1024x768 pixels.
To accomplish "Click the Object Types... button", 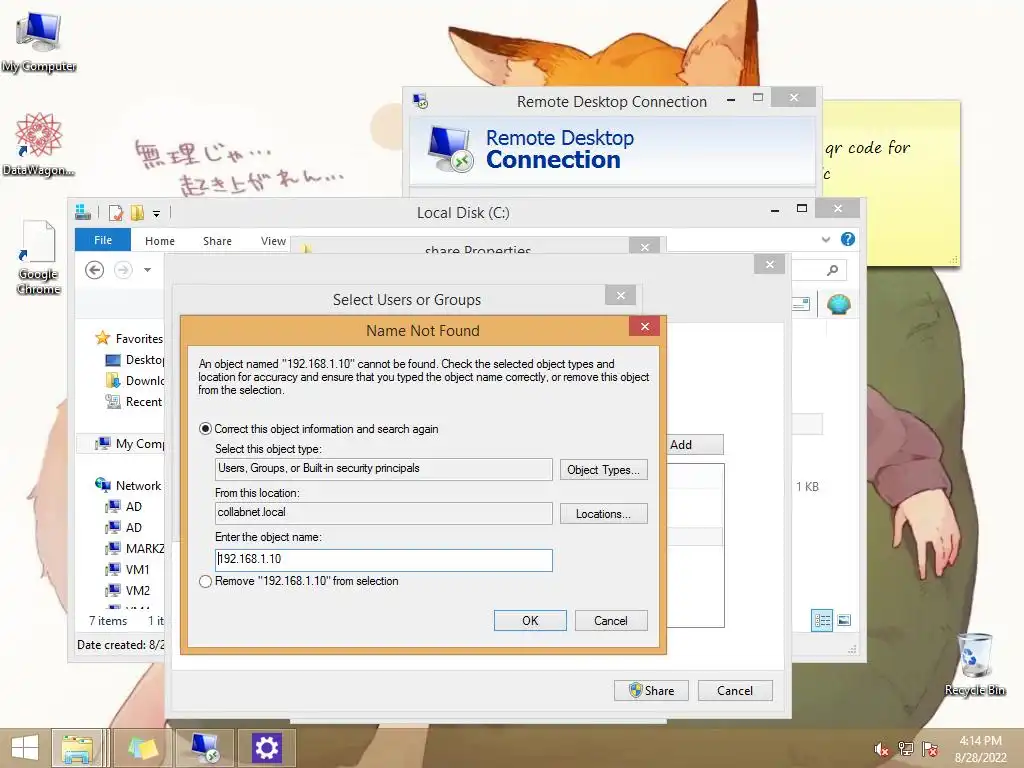I will click(x=603, y=470).
